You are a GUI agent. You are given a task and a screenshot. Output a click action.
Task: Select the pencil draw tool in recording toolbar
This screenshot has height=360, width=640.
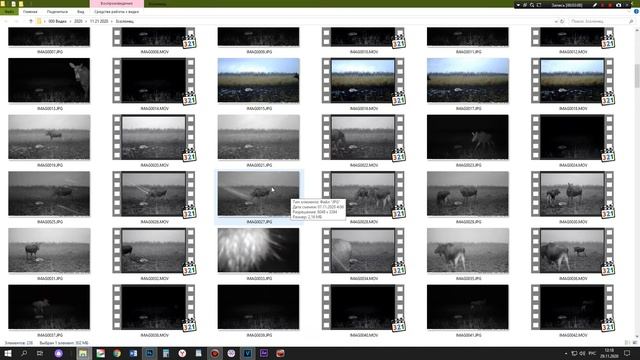(595, 5)
